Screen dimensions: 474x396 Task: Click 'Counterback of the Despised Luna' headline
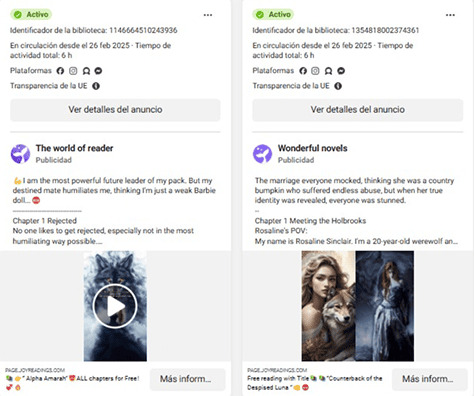click(x=315, y=383)
